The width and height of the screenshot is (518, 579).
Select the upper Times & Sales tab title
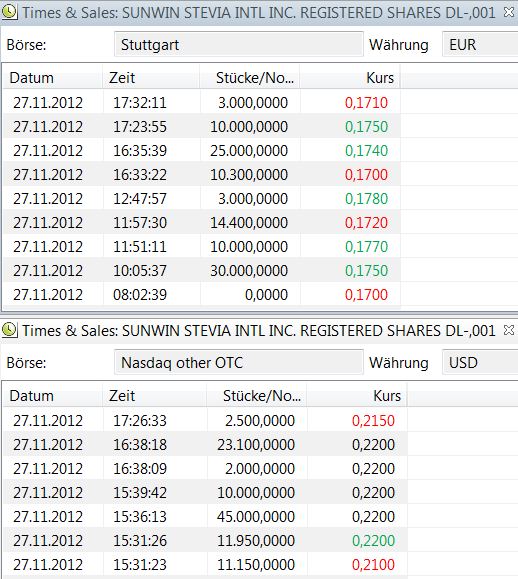[x=258, y=13]
